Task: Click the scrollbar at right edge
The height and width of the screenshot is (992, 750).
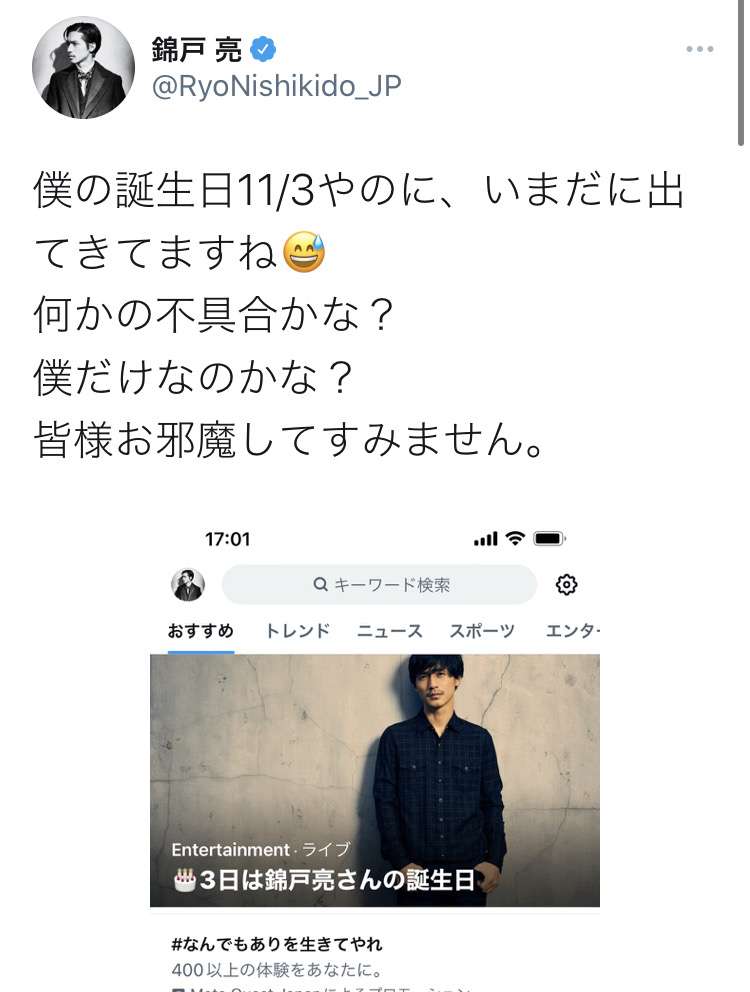Action: [x=741, y=73]
